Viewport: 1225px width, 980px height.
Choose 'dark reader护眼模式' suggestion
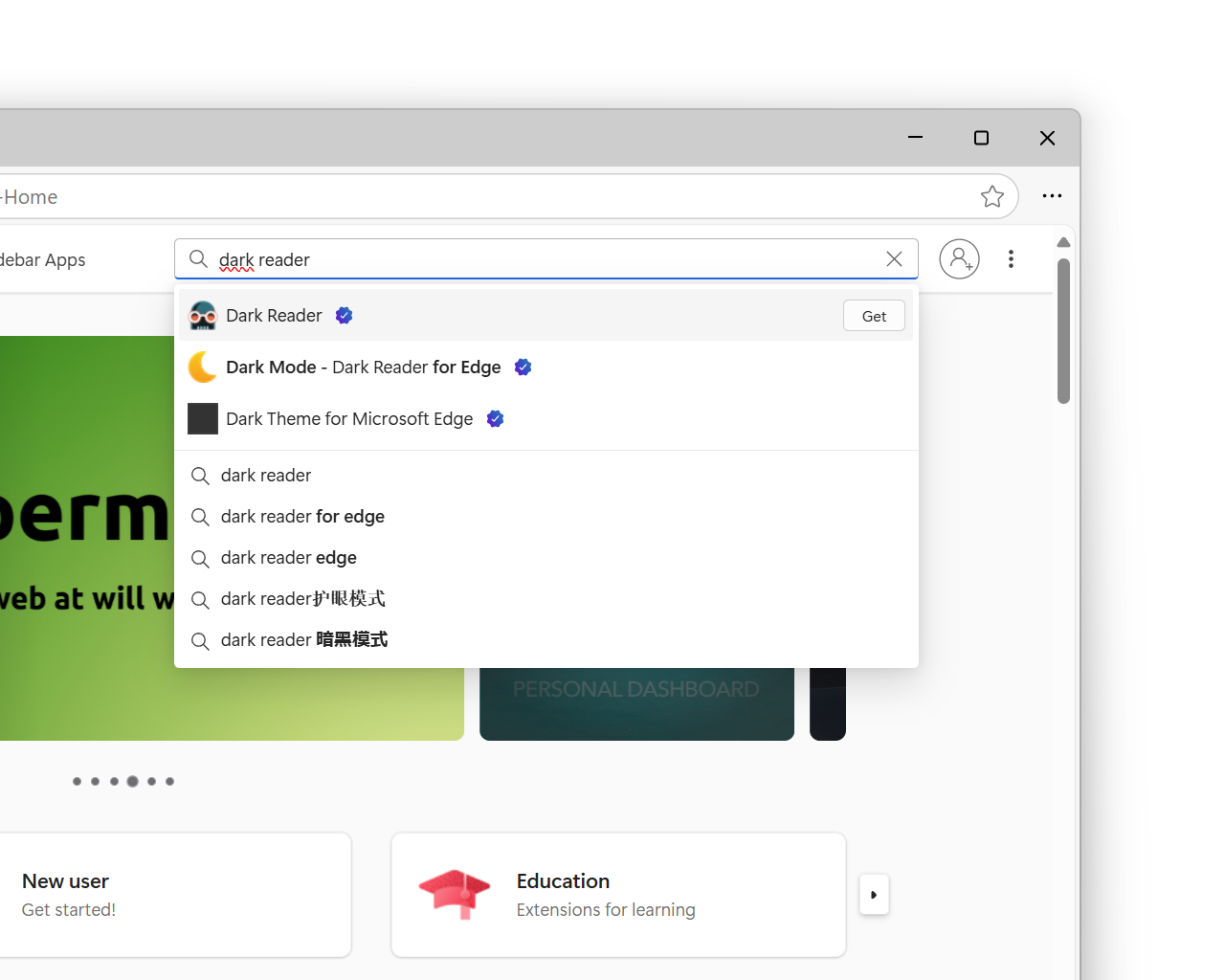pyautogui.click(x=546, y=599)
